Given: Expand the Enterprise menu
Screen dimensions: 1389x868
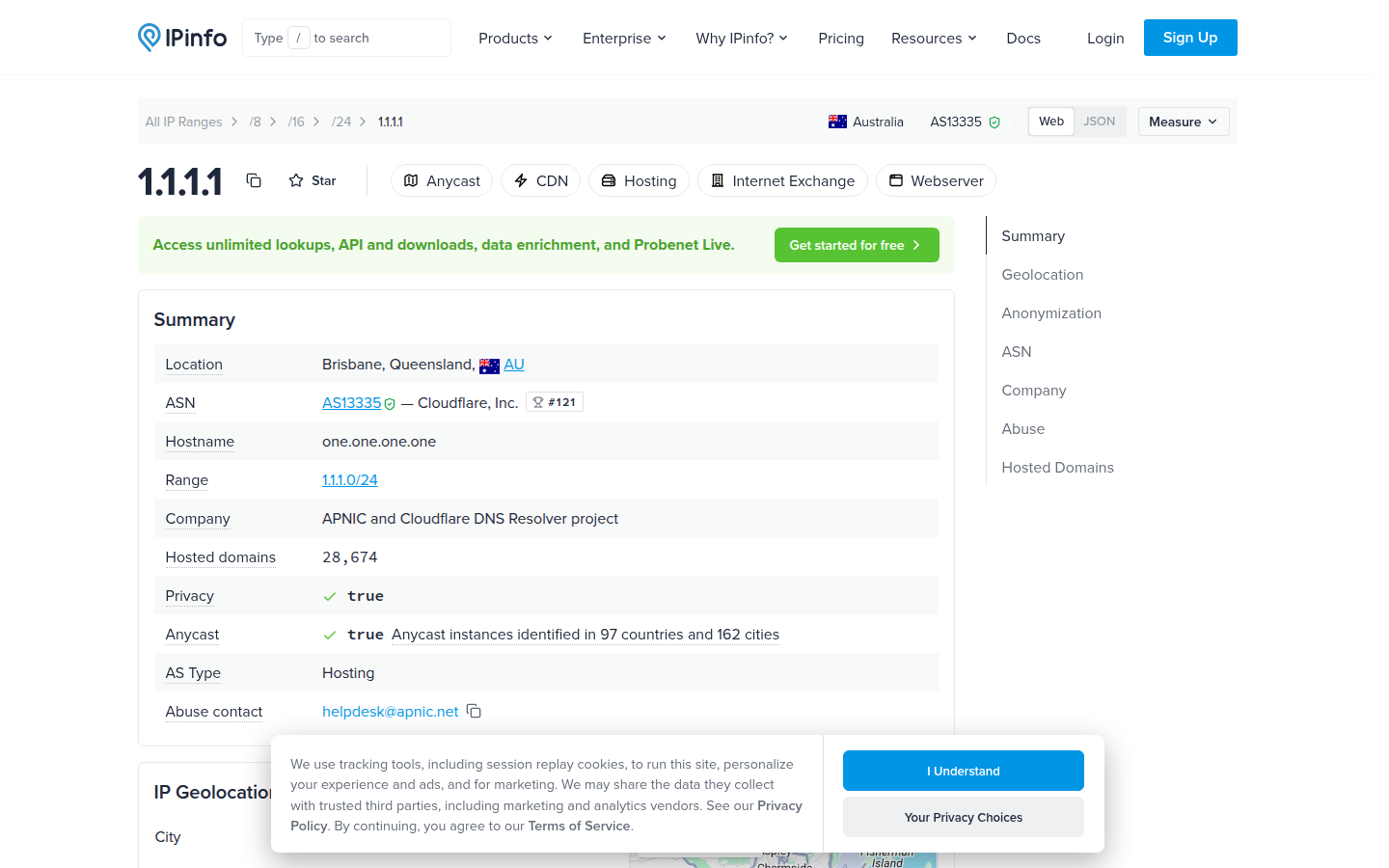Looking at the screenshot, I should click(624, 38).
